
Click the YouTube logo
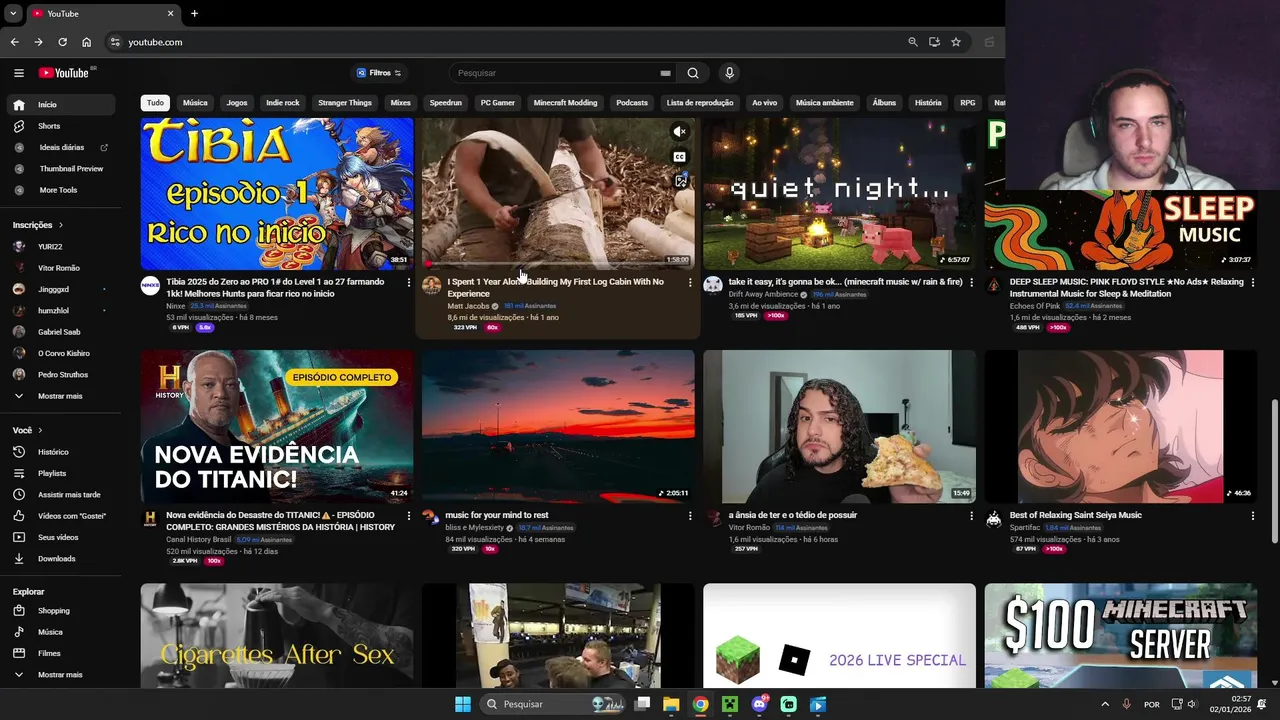pos(65,73)
